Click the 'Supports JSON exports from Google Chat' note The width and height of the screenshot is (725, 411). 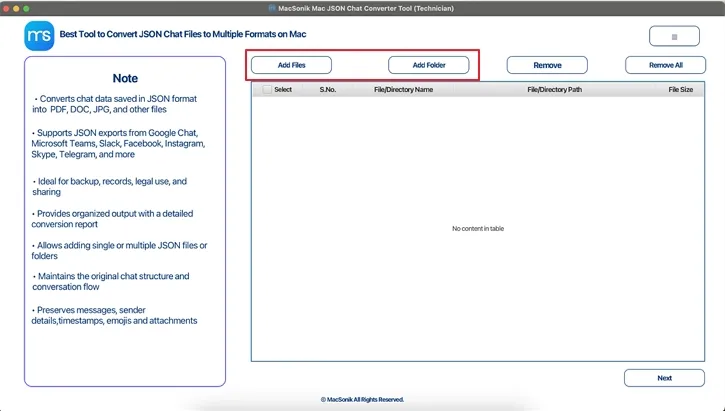[118, 143]
